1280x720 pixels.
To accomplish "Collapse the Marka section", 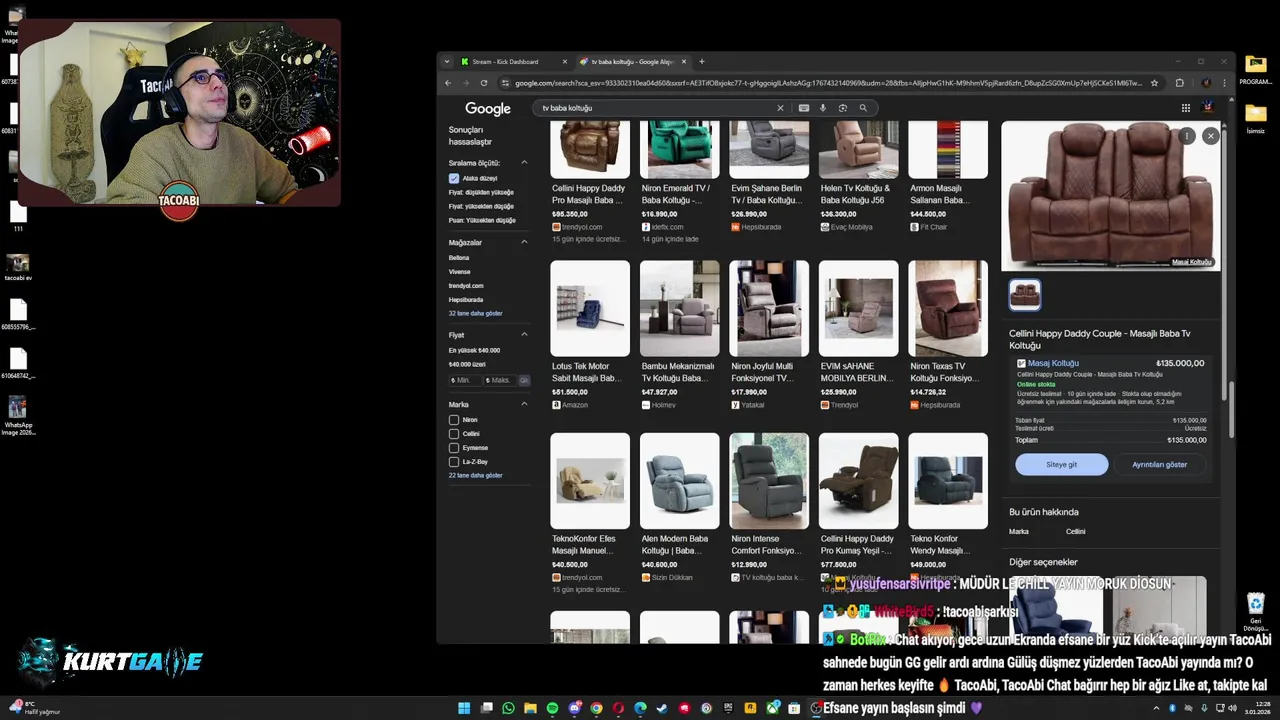I will click(524, 404).
